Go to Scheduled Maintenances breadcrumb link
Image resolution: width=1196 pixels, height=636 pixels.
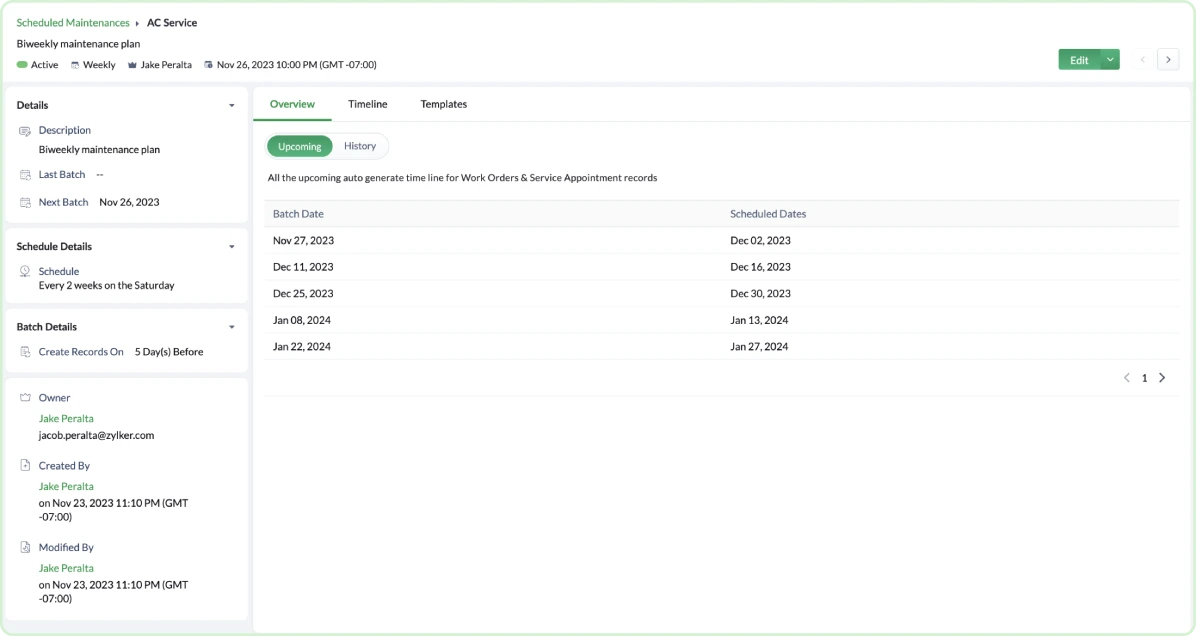coord(73,22)
